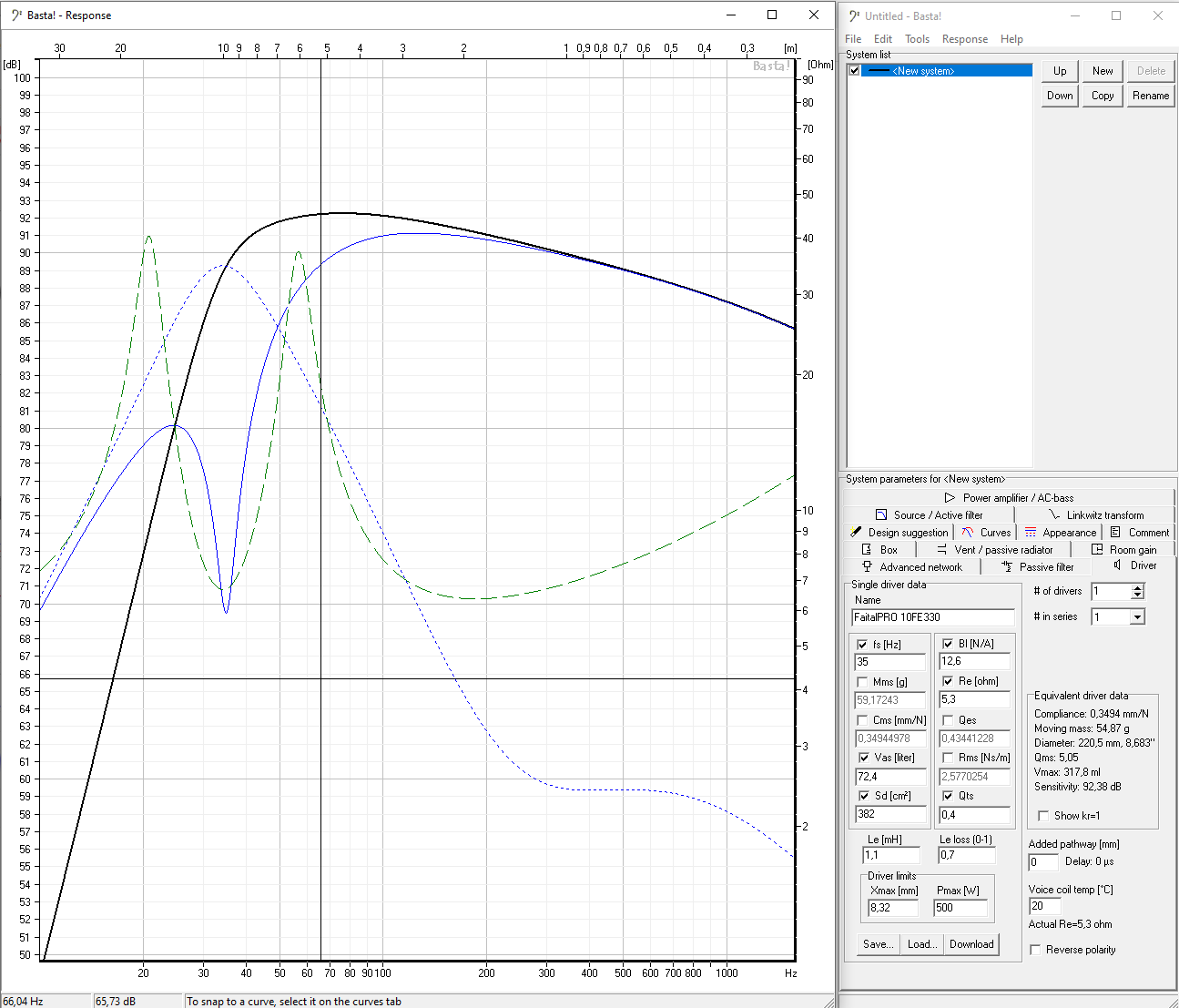This screenshot has width=1179, height=1008.
Task: Open the Source / Active filter tab
Action: [928, 515]
